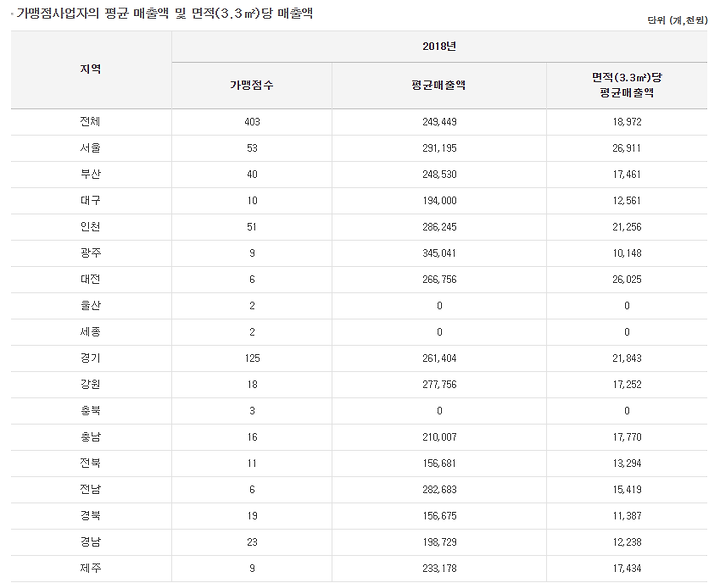Click the average sales value 266,756
This screenshot has width=720, height=583.
[x=439, y=279]
